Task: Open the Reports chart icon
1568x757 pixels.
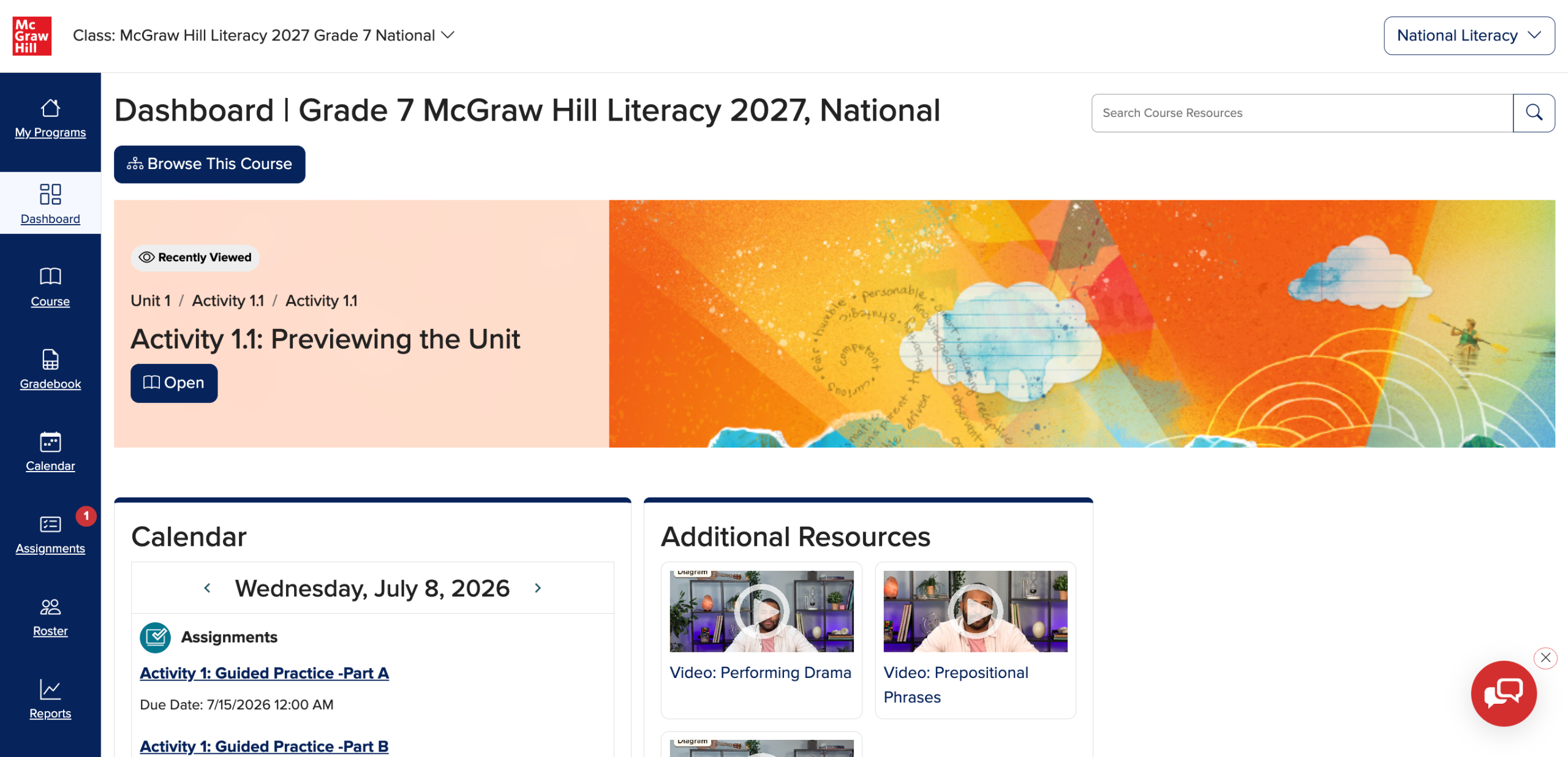Action: pos(50,689)
